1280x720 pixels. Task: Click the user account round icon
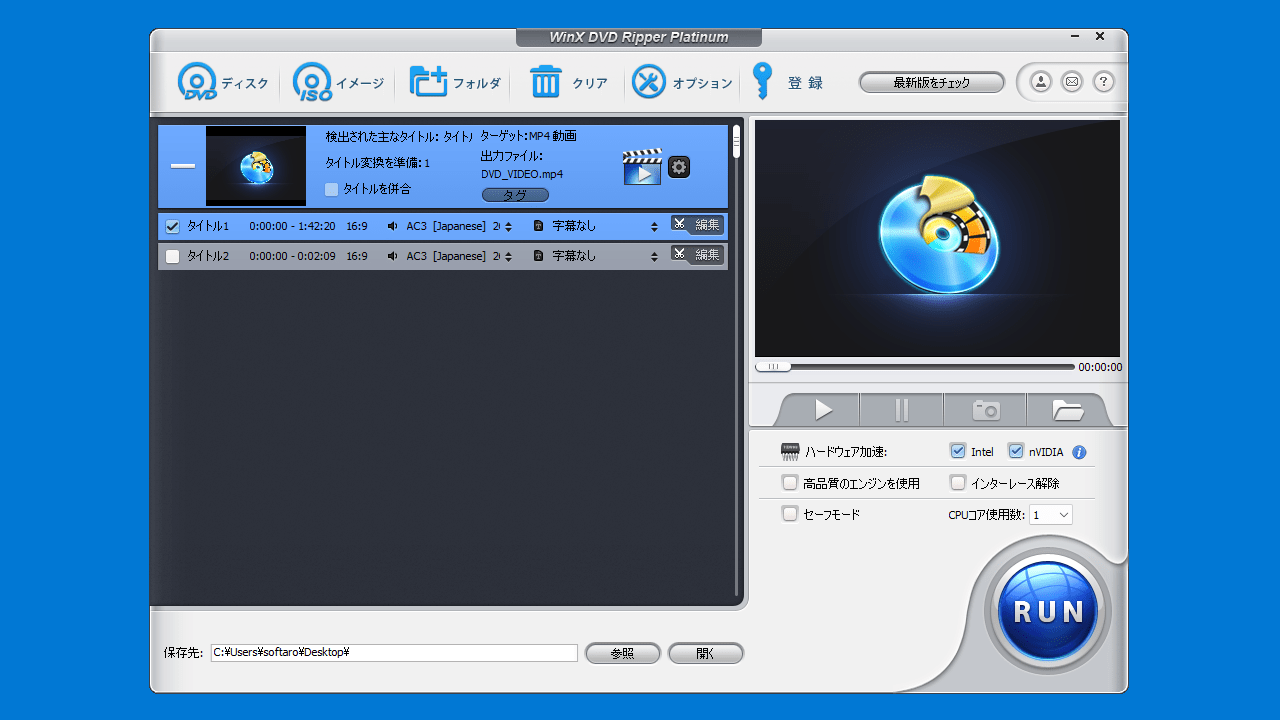coord(1040,82)
